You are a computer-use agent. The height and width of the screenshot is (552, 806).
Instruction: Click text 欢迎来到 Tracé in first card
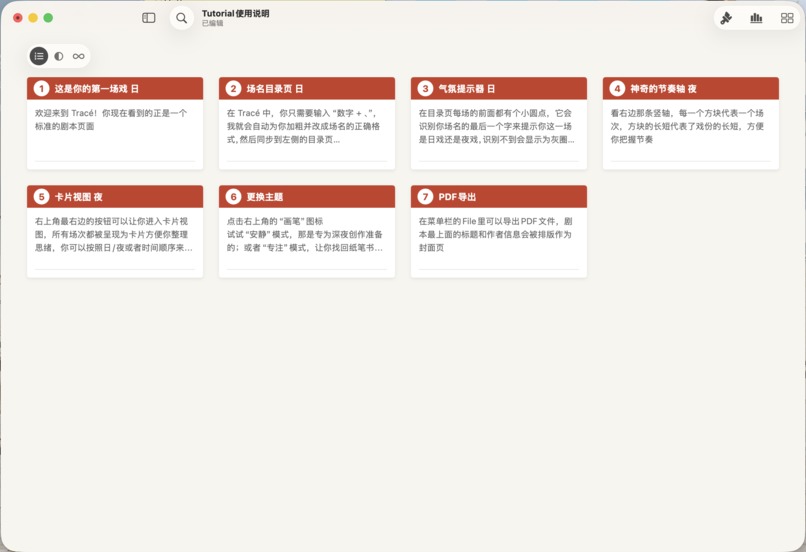[66, 113]
